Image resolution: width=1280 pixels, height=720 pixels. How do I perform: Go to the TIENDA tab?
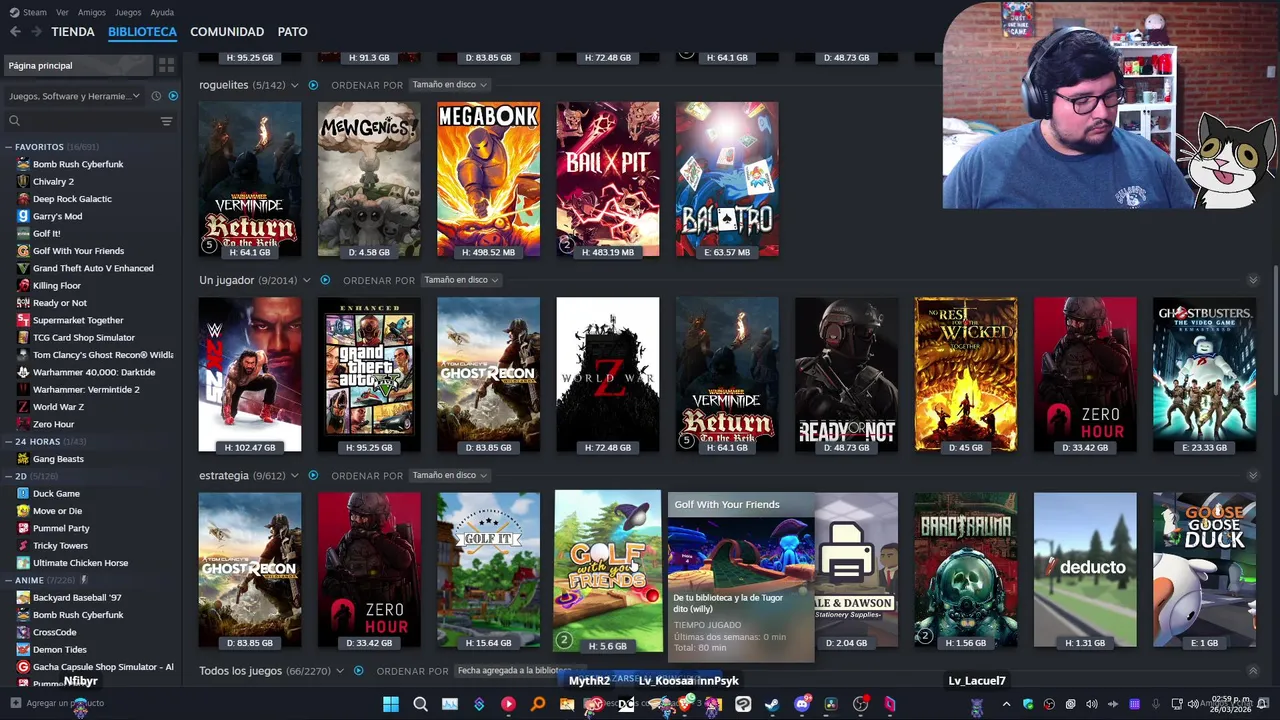(73, 32)
